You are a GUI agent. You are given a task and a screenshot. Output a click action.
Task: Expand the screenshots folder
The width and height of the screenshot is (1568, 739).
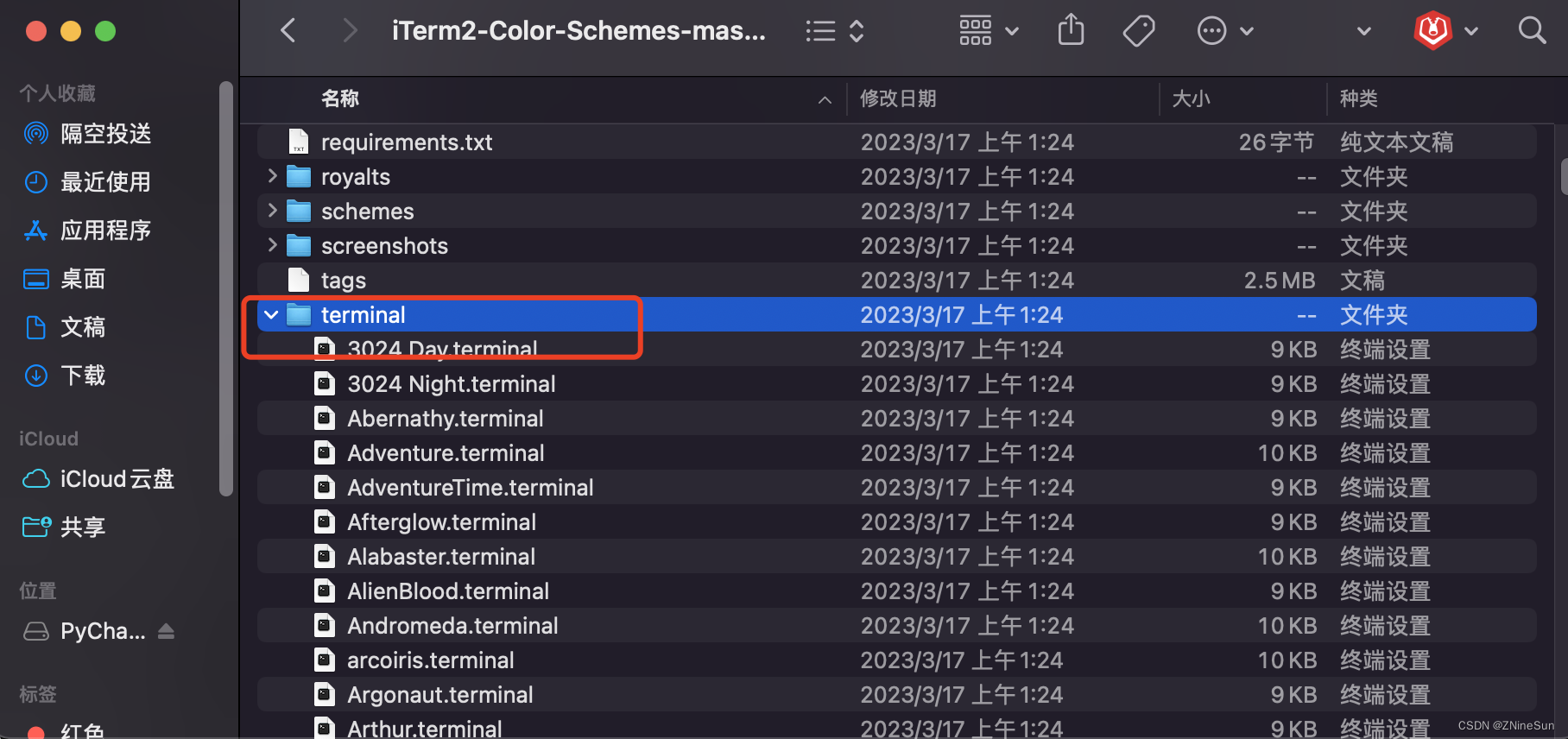[272, 245]
